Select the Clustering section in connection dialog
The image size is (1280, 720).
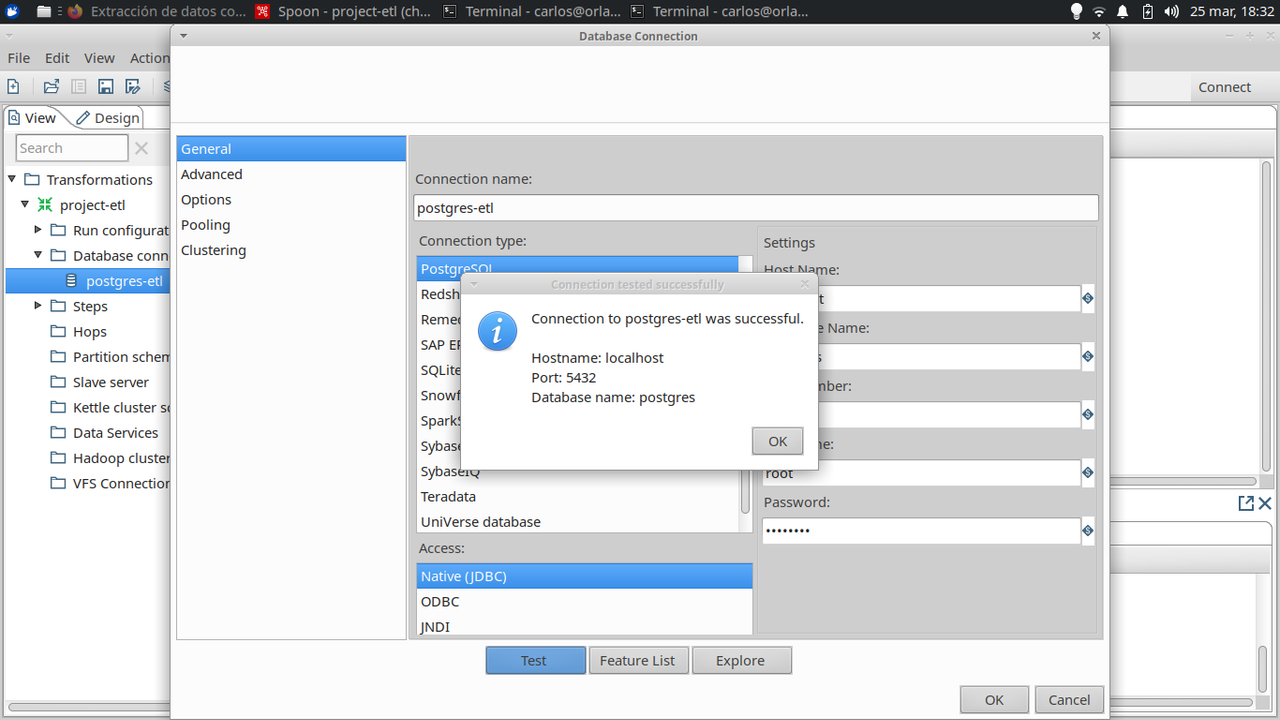tap(291, 250)
